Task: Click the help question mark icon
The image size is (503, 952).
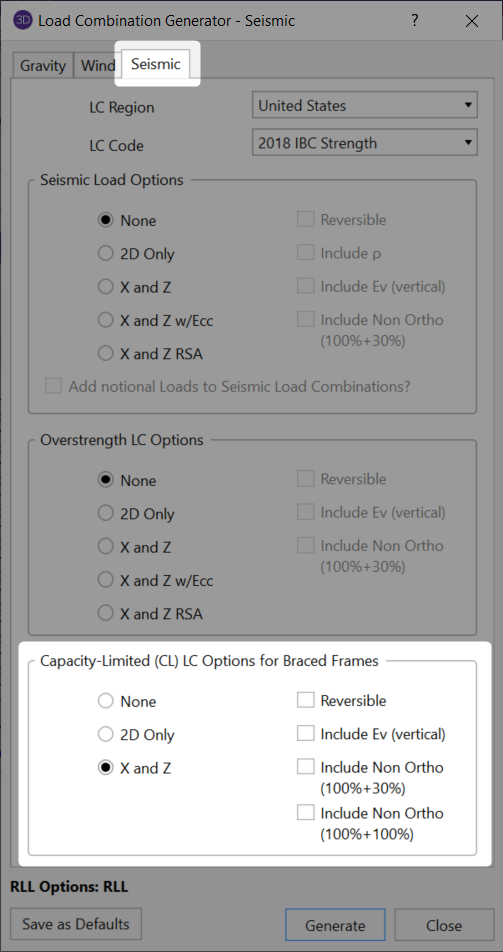Action: 414,20
